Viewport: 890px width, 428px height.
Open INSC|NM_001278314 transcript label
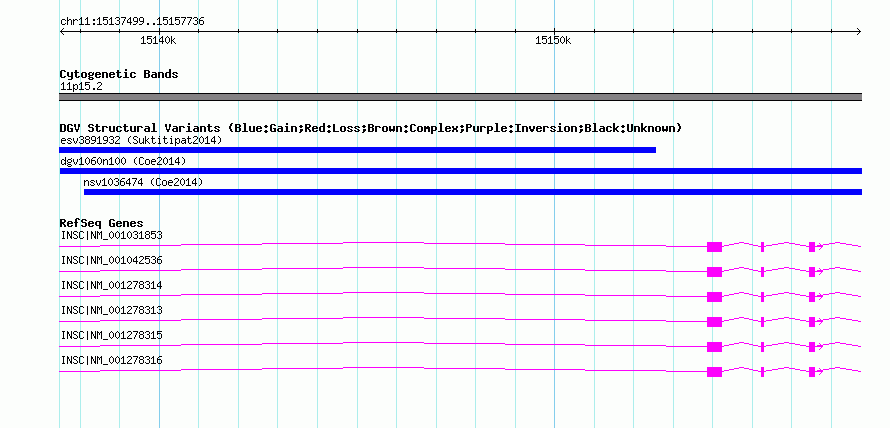point(112,285)
